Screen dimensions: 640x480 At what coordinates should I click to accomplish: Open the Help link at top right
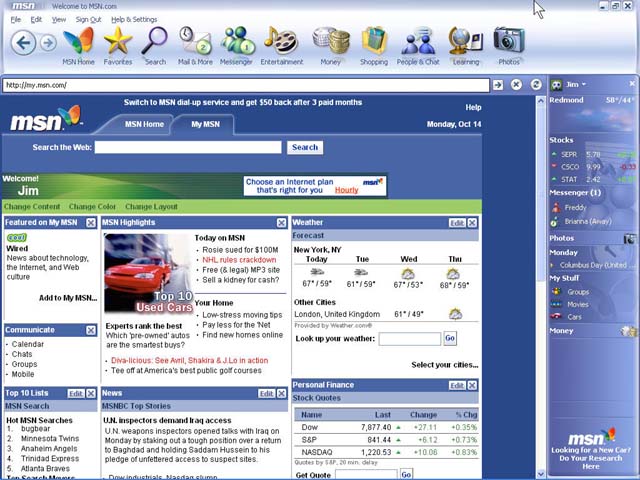(473, 107)
